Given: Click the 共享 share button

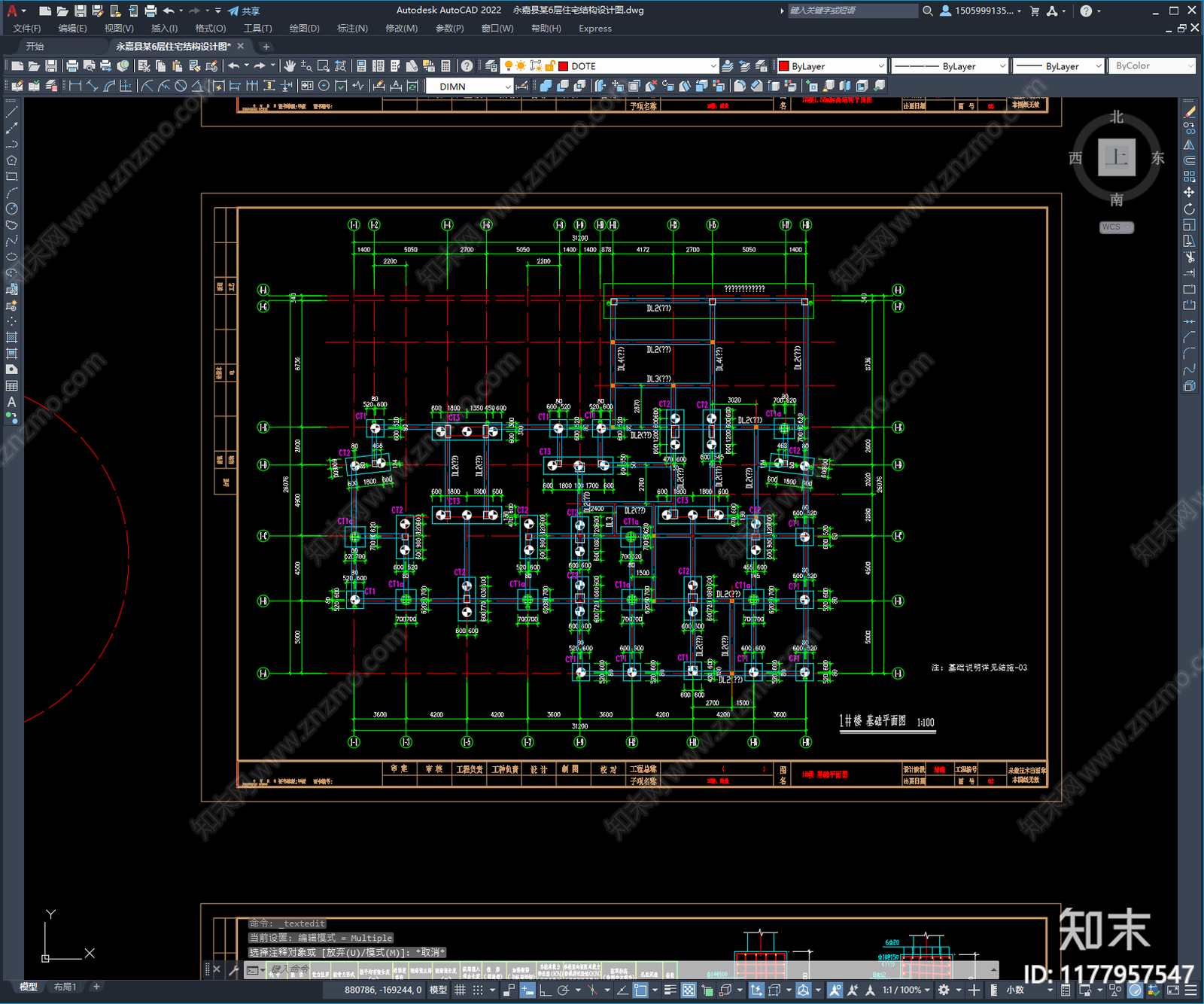Looking at the screenshot, I should pos(244,11).
